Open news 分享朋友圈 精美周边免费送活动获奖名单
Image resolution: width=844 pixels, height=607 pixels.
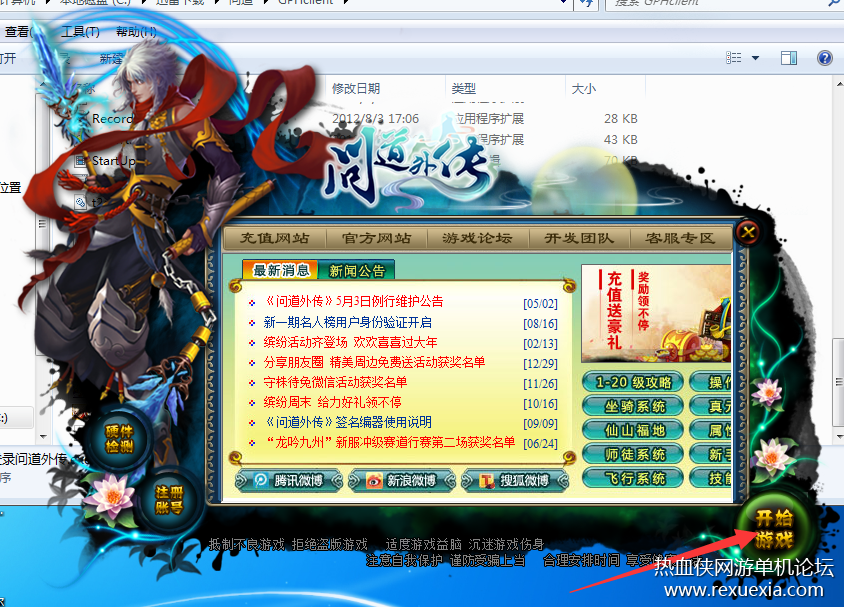374,362
